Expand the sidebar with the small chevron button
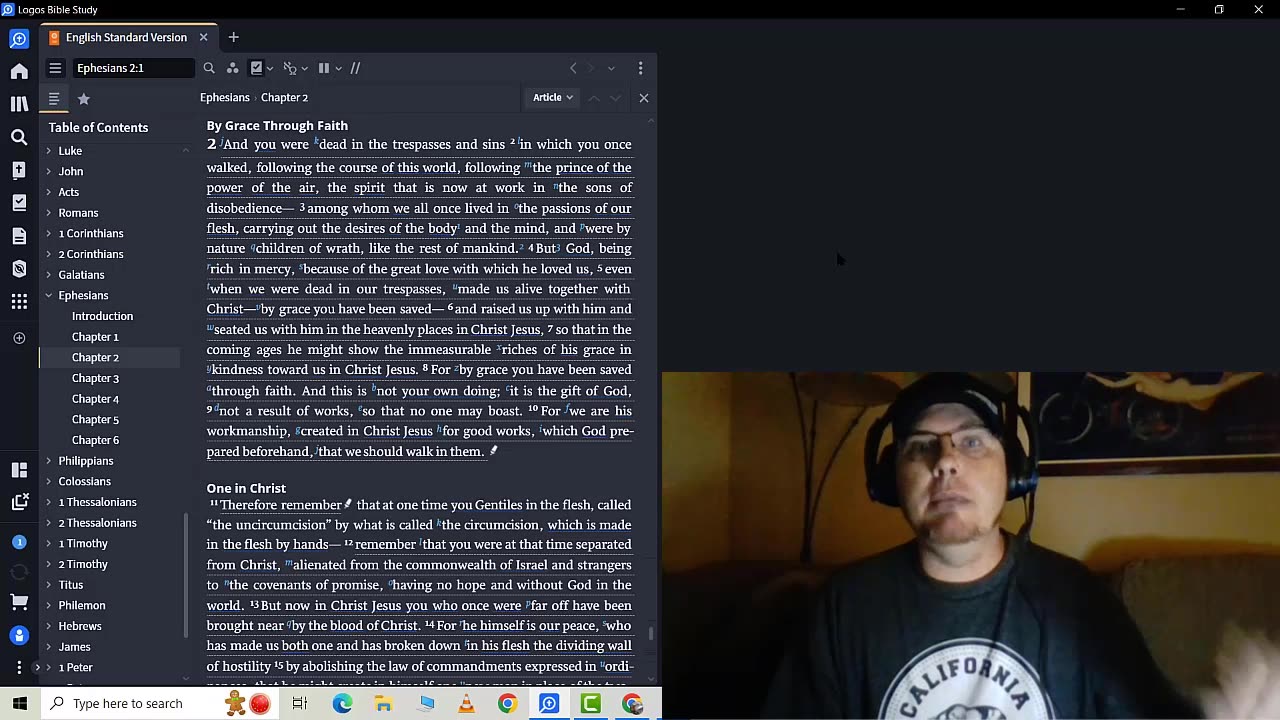This screenshot has height=720, width=1280. [37, 667]
